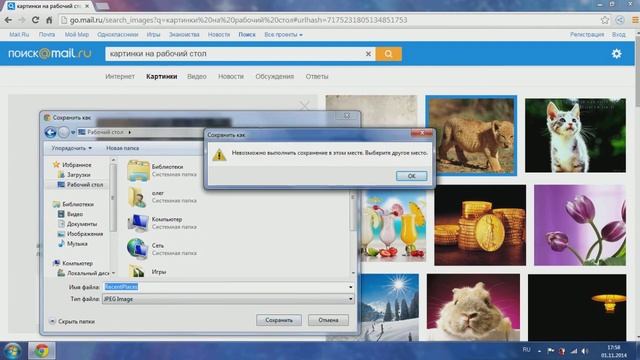Click the поиск@mail.ru logo

coord(49,53)
